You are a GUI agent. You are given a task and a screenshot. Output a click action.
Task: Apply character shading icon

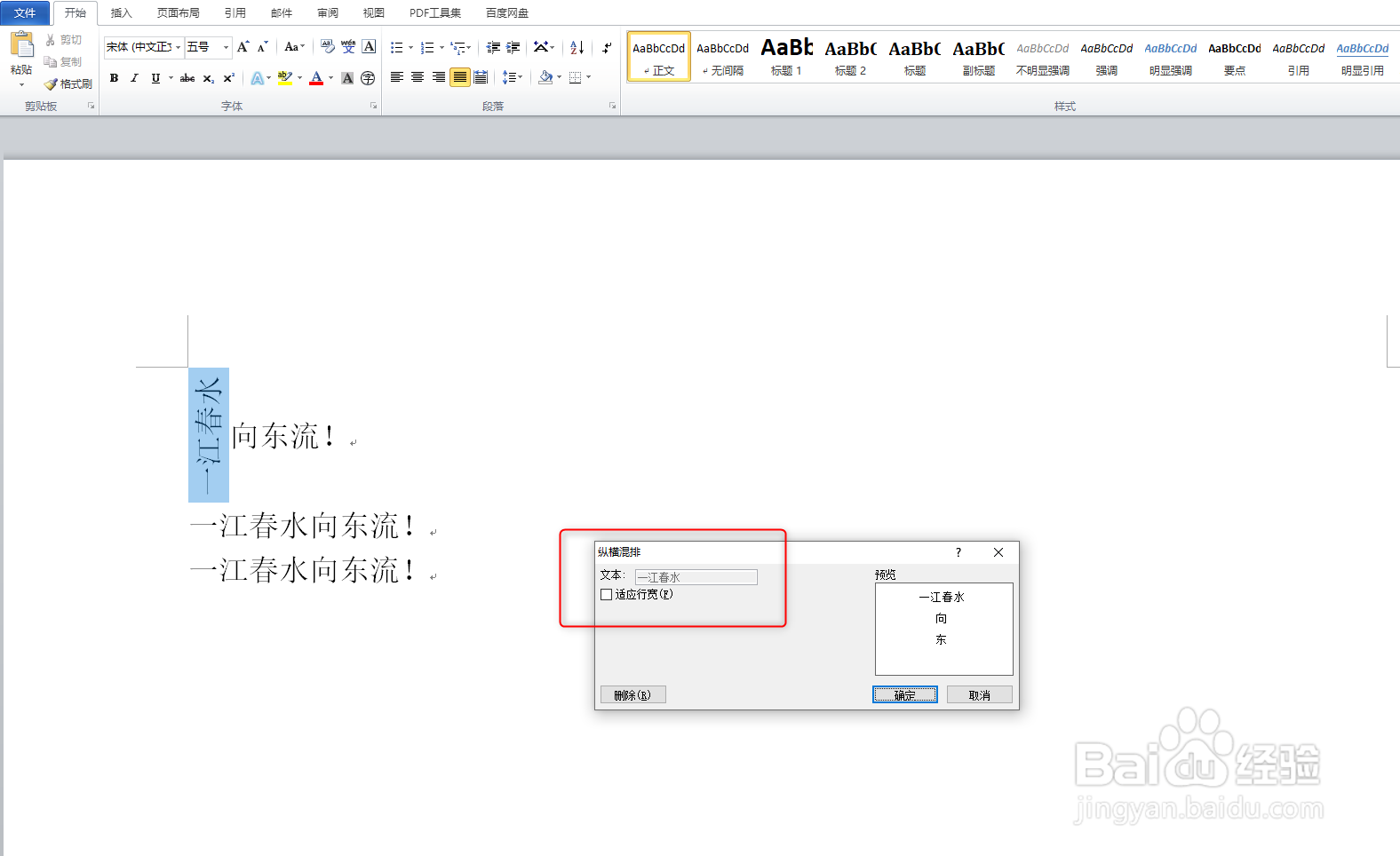click(x=347, y=78)
